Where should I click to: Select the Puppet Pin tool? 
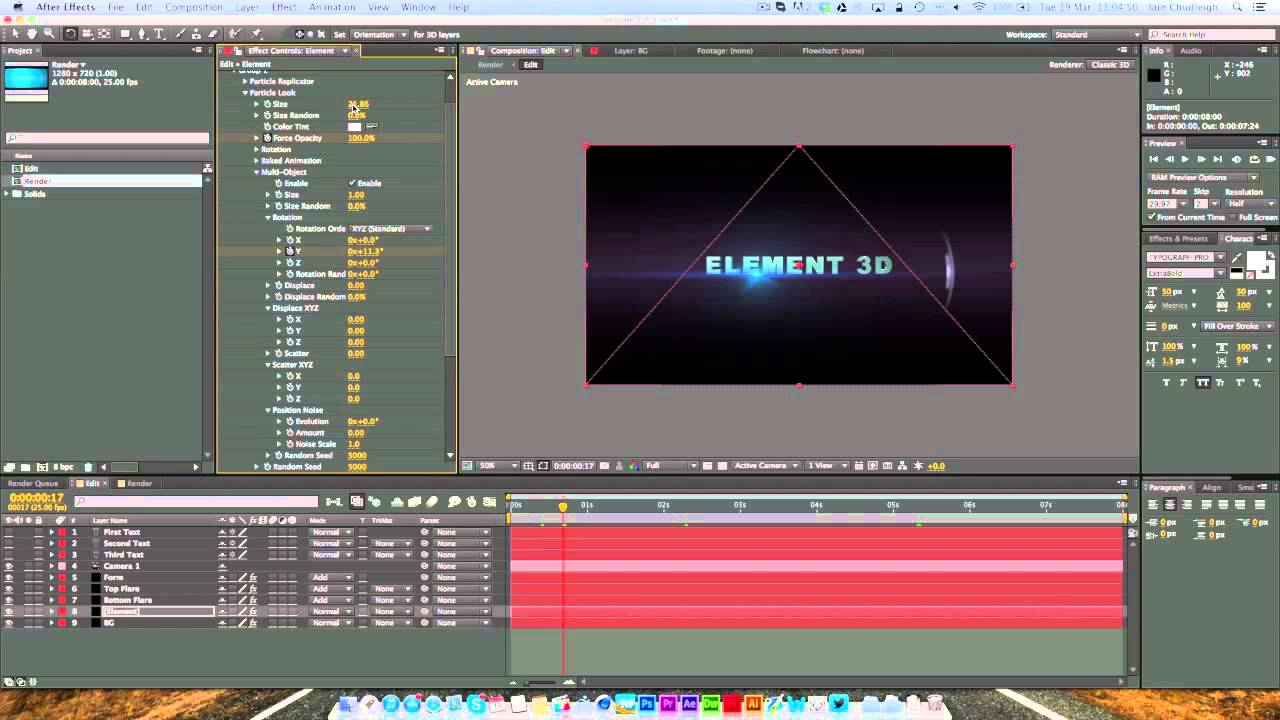point(256,34)
